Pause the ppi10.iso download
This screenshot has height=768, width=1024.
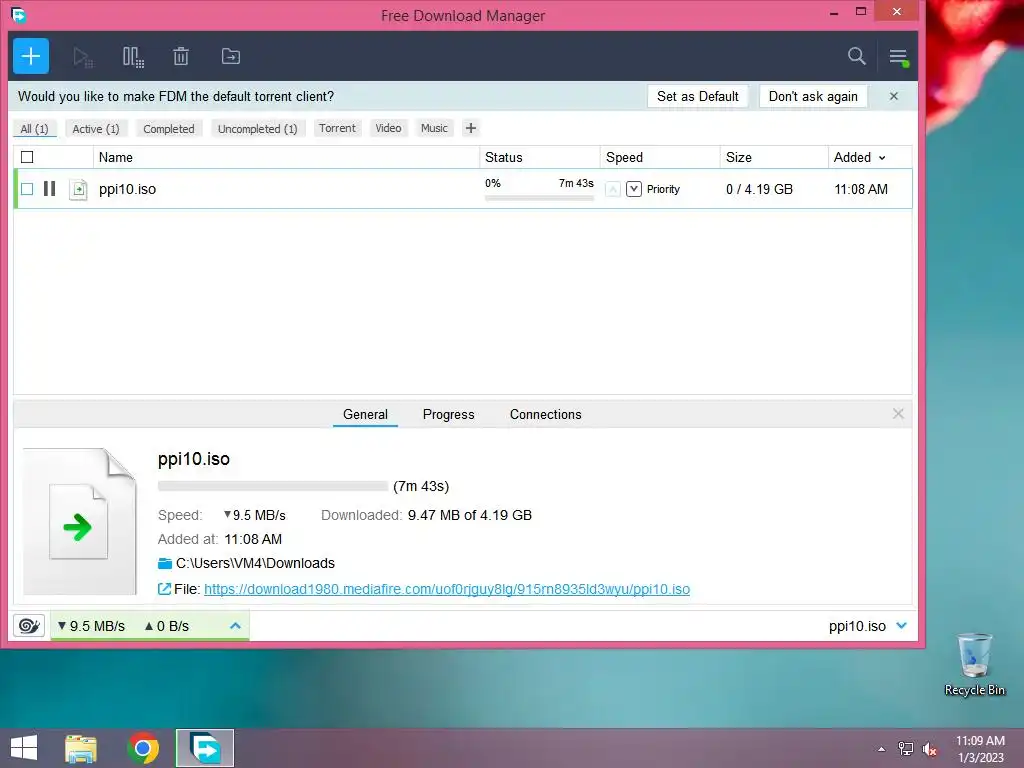coord(50,189)
